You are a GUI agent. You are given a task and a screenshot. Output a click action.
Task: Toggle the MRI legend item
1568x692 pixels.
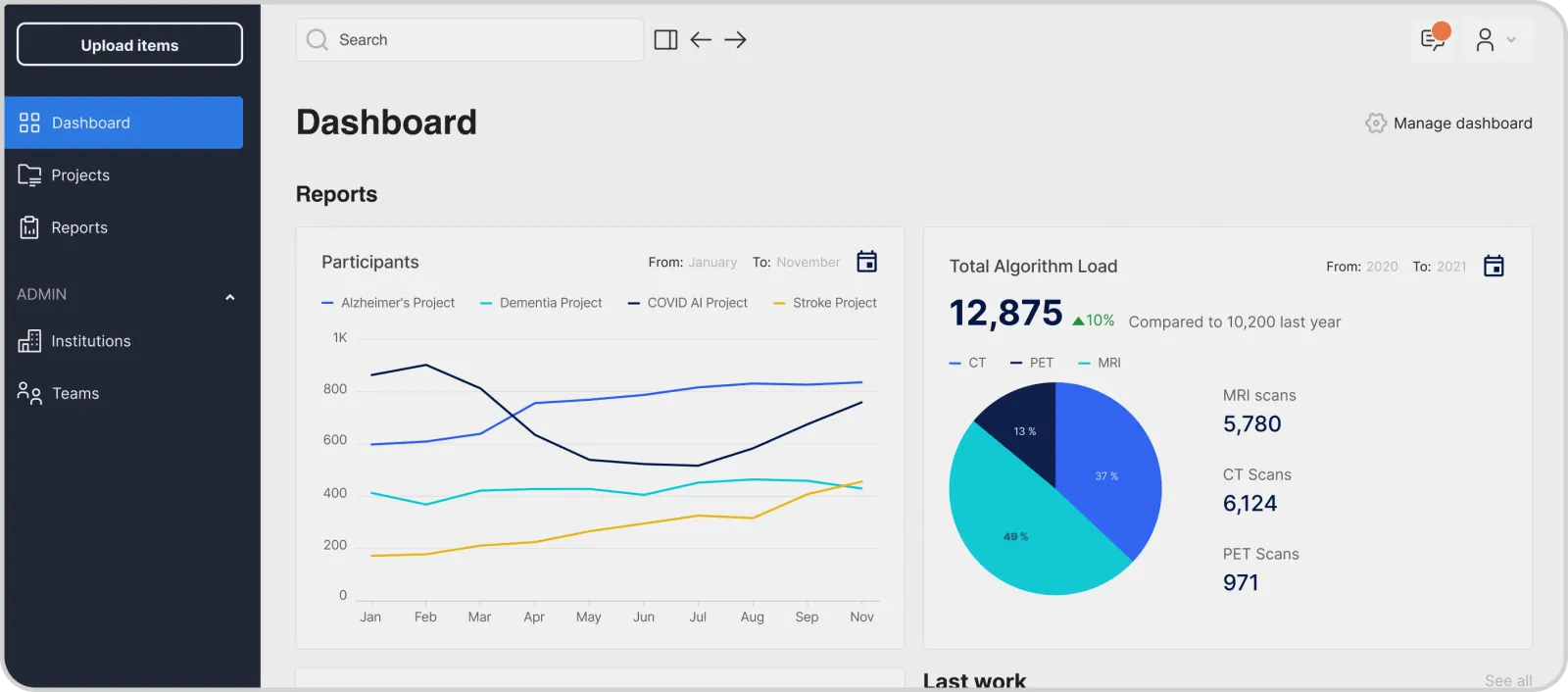tap(1100, 363)
